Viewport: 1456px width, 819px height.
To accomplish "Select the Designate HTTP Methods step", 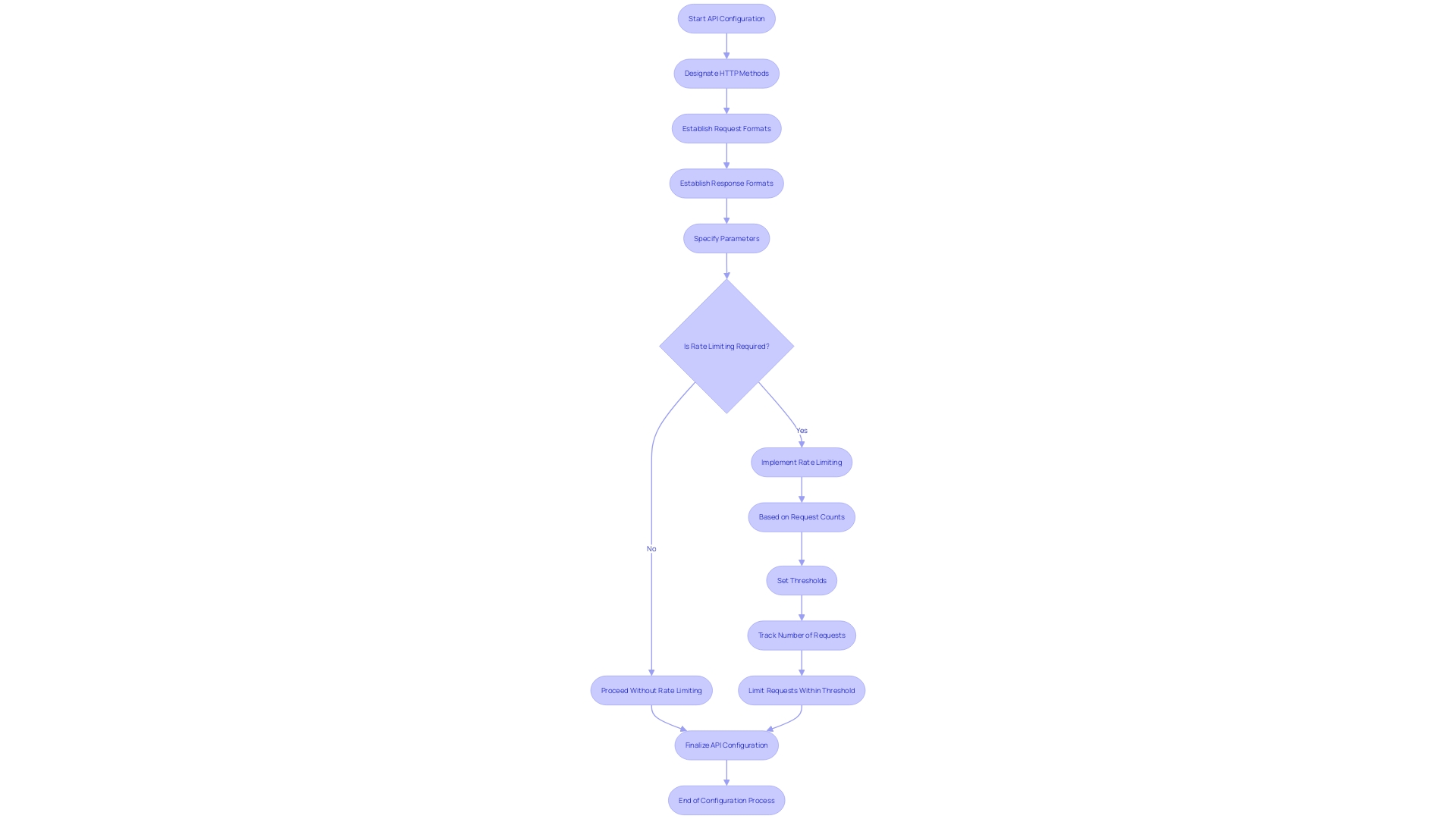I will click(726, 73).
